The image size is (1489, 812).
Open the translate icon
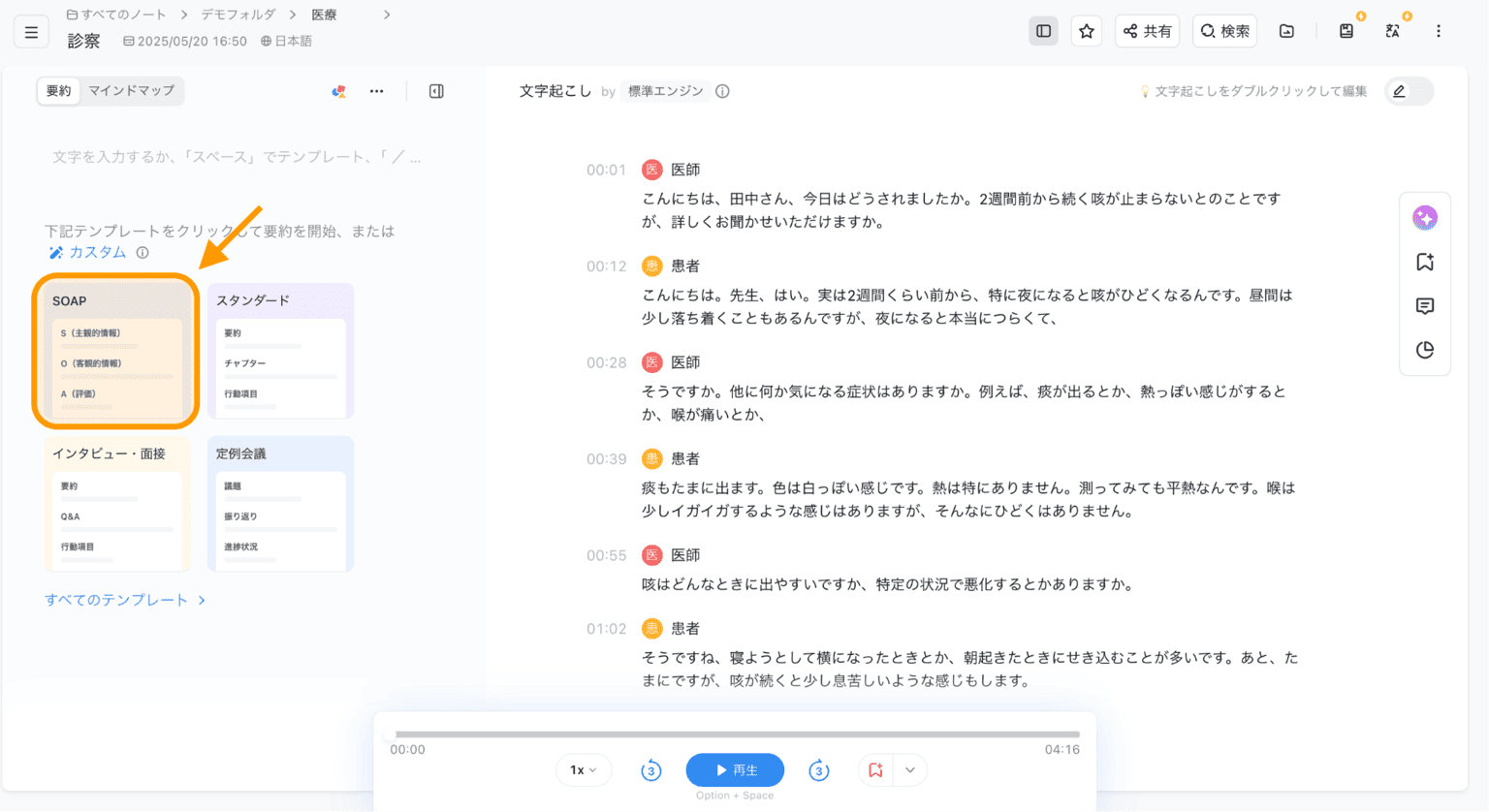pos(1392,31)
